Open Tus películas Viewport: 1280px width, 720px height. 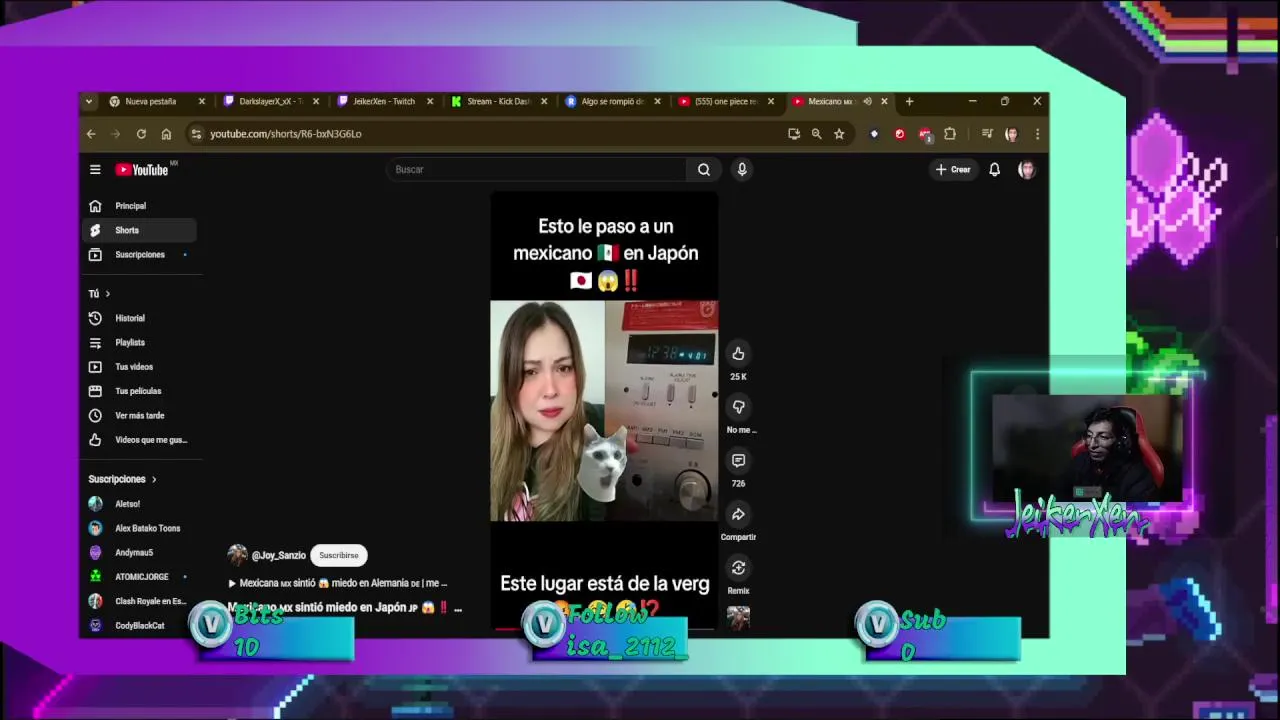coord(139,391)
